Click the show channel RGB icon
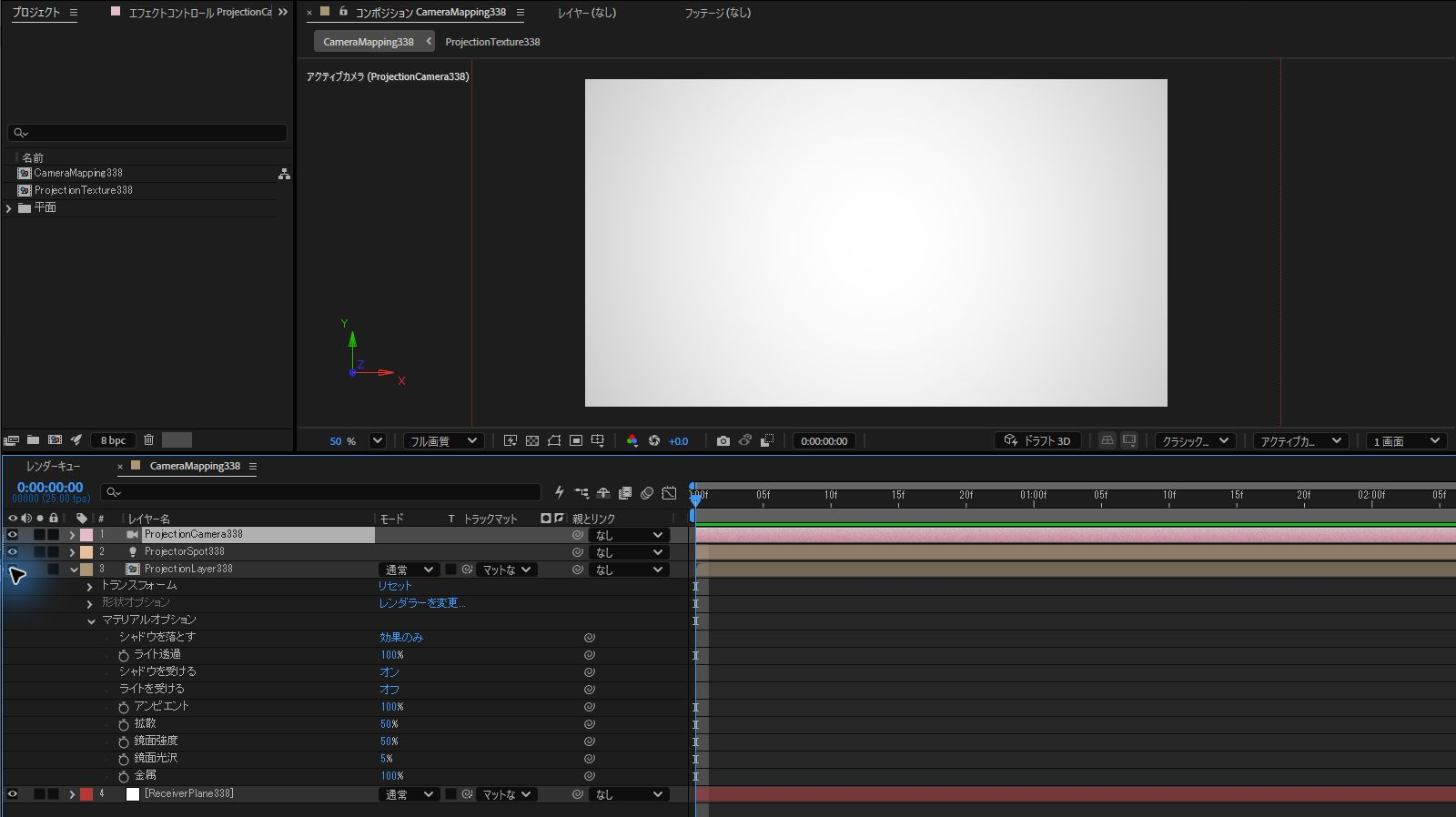1456x817 pixels. (x=632, y=440)
